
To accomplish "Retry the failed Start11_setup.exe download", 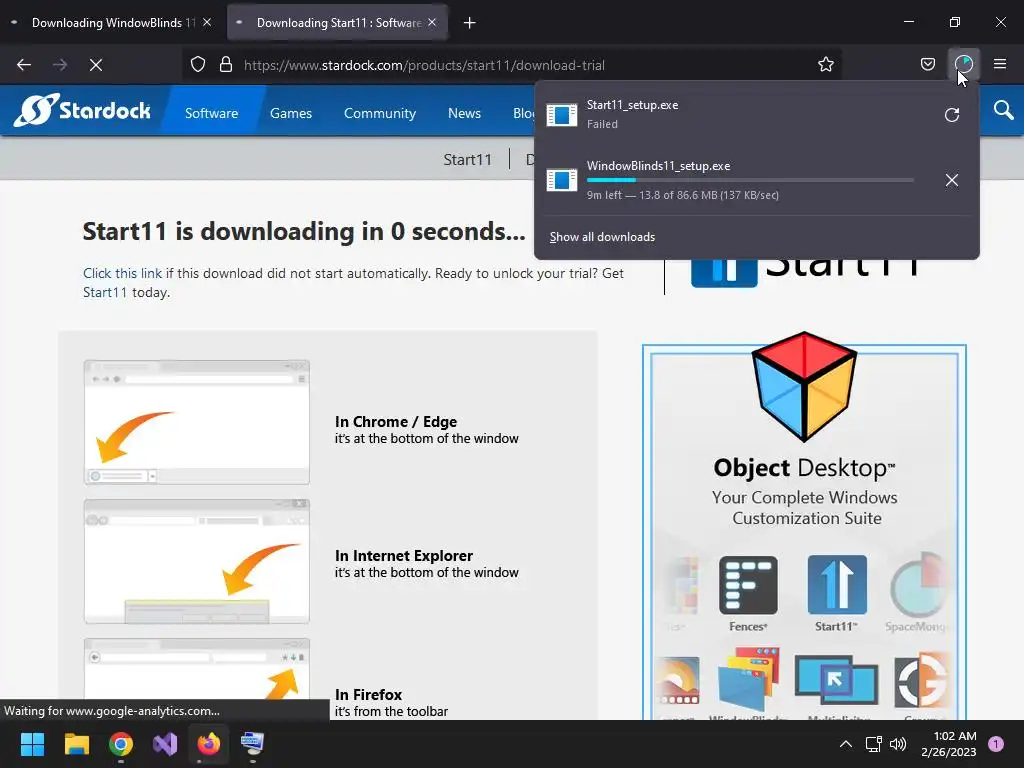I will point(952,115).
